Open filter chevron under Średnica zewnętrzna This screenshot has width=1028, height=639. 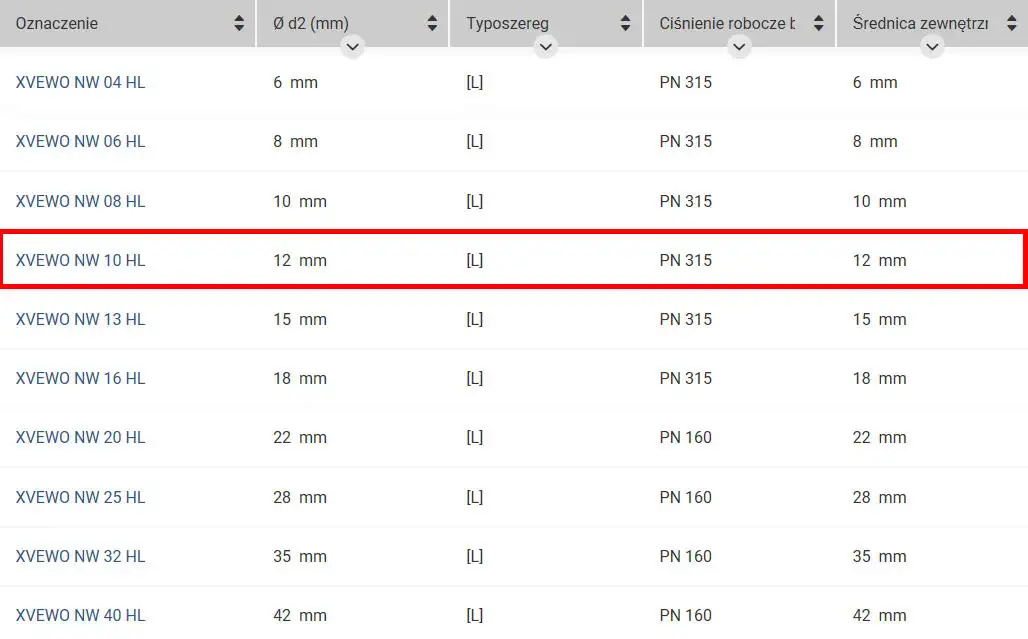(932, 46)
